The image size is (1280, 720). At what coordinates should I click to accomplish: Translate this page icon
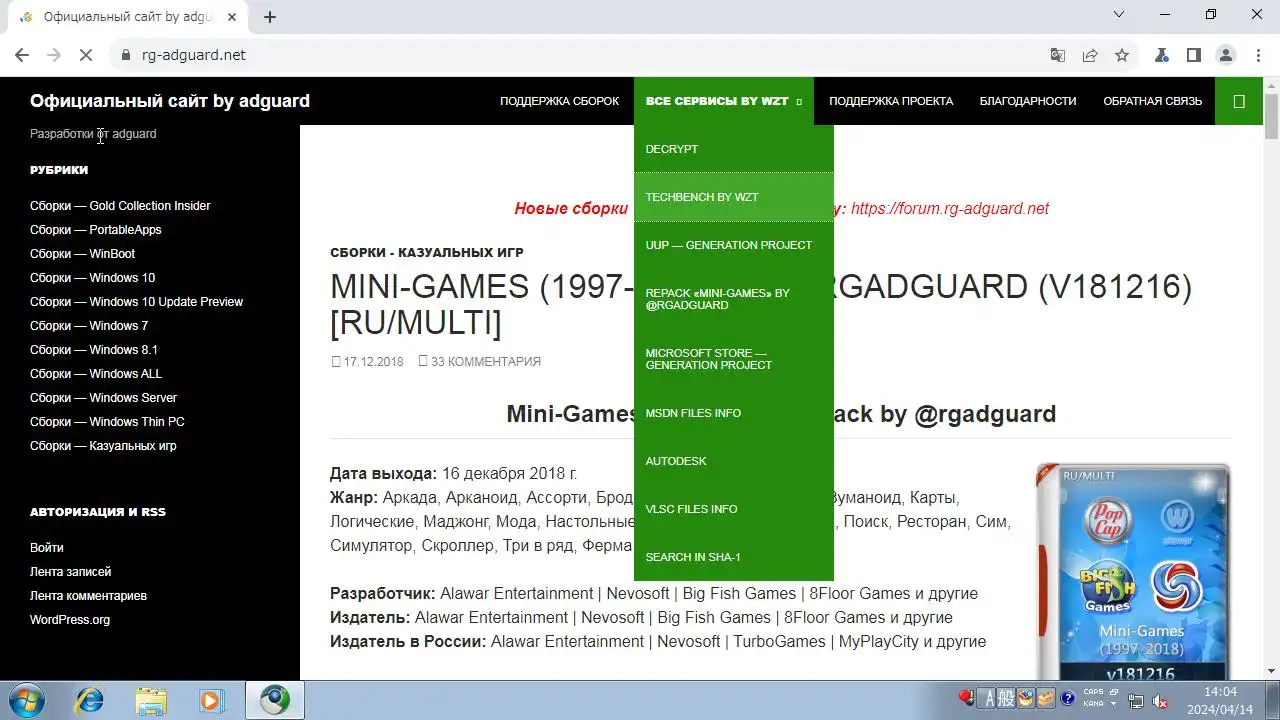tap(1058, 55)
